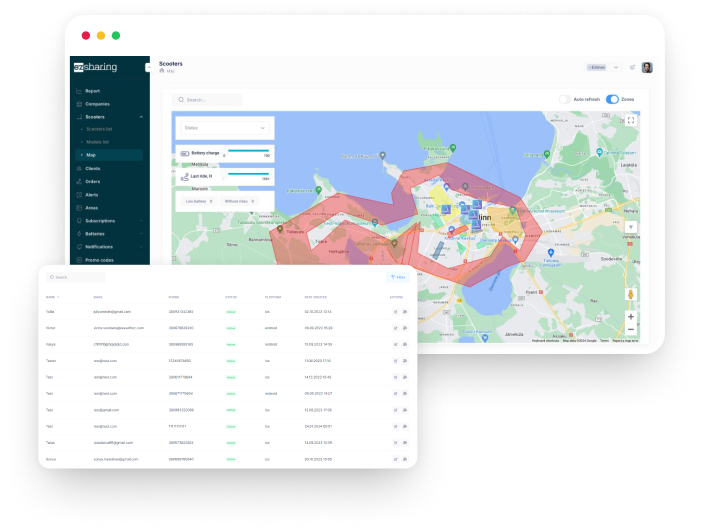This screenshot has width=703, height=532.
Task: Click the yellow window minimize dot
Action: (x=101, y=35)
